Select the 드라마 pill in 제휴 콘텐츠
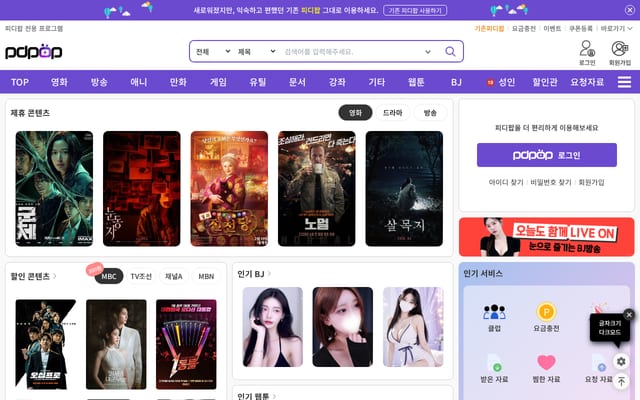Image resolution: width=640 pixels, height=400 pixels. coord(392,113)
